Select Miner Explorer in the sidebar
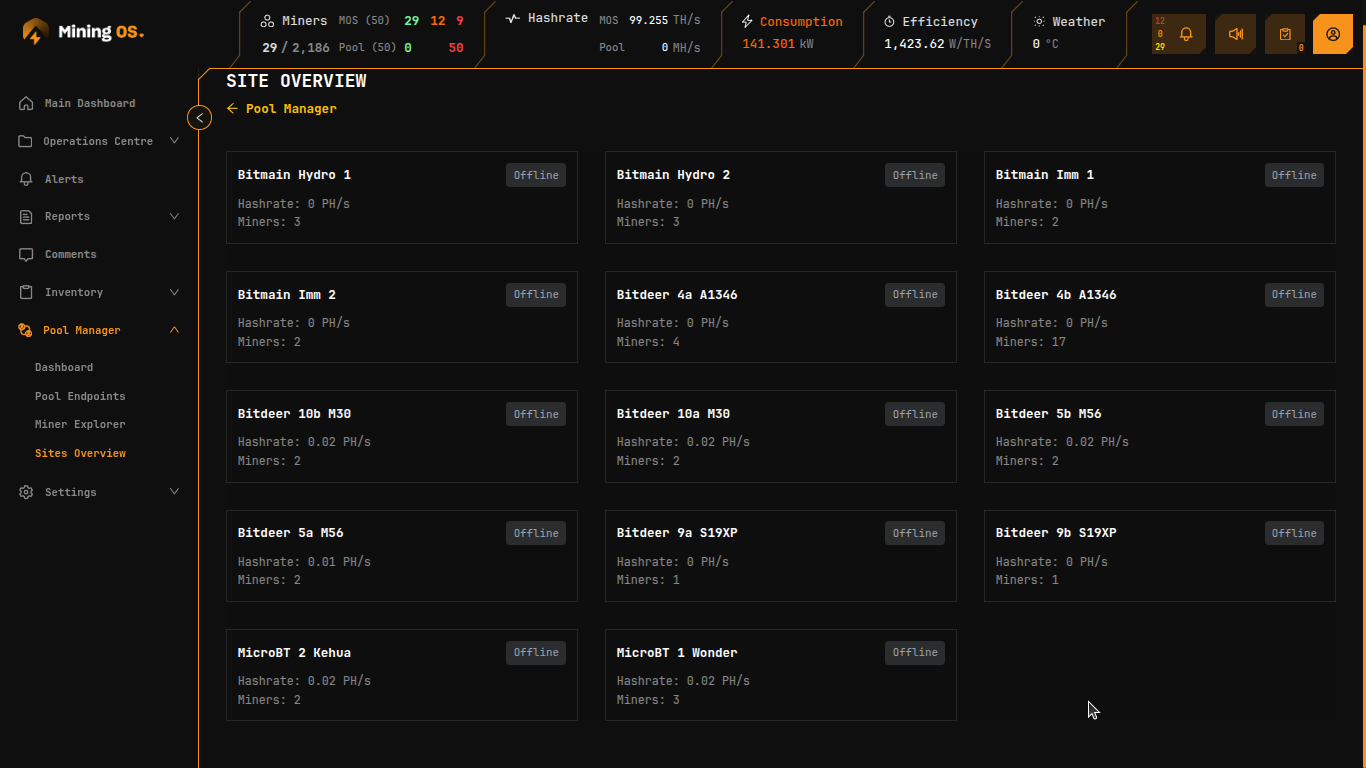Image resolution: width=1366 pixels, height=768 pixels. point(81,424)
